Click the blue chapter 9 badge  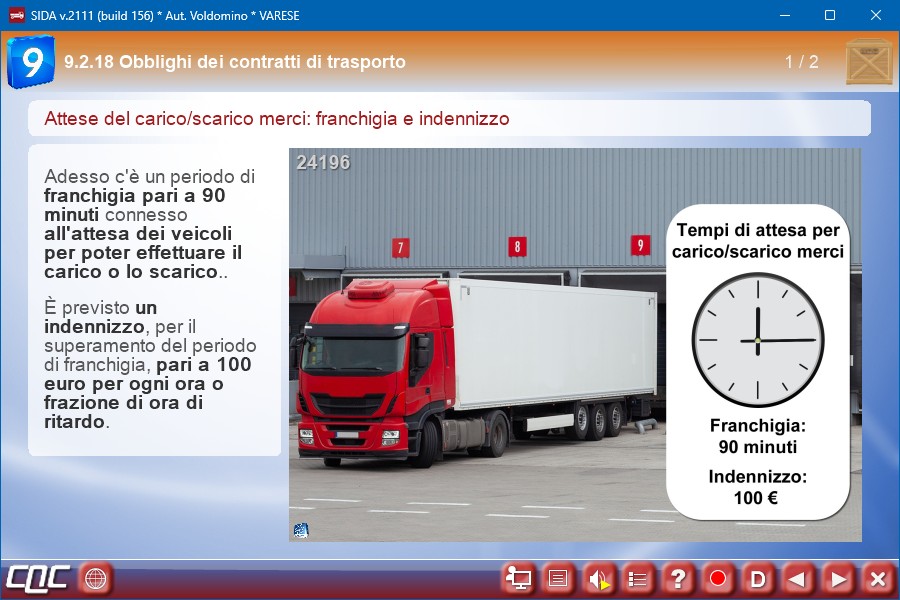coord(31,62)
